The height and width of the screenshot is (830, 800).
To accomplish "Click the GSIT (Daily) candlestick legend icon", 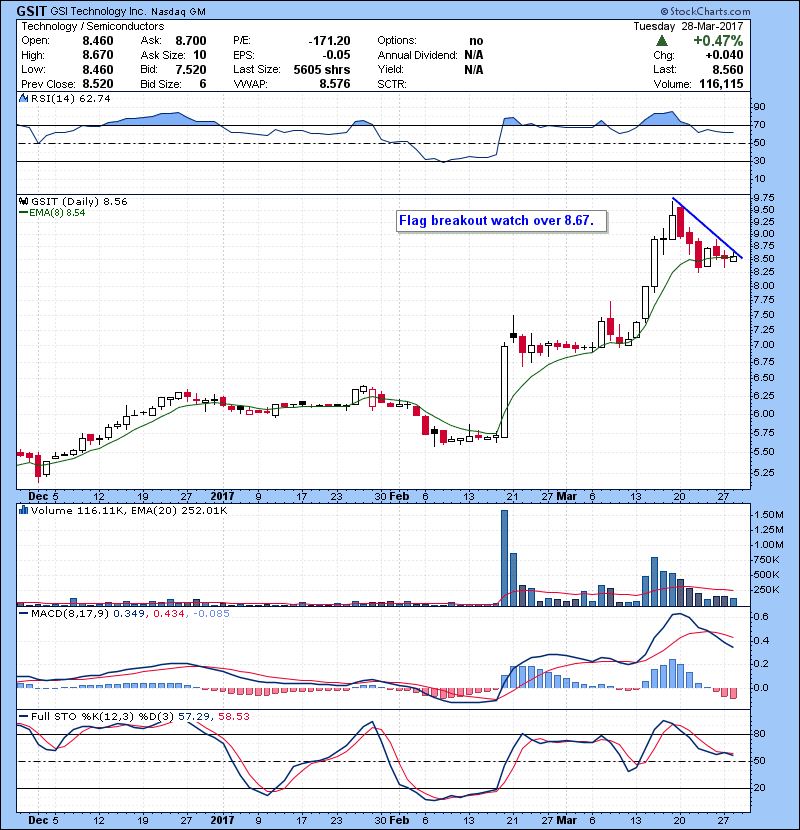I will 24,202.
